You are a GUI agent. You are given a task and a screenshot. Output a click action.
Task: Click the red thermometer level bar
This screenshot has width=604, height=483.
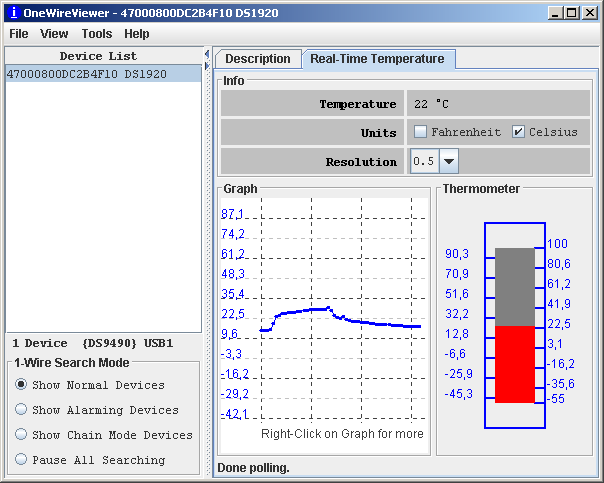(515, 364)
